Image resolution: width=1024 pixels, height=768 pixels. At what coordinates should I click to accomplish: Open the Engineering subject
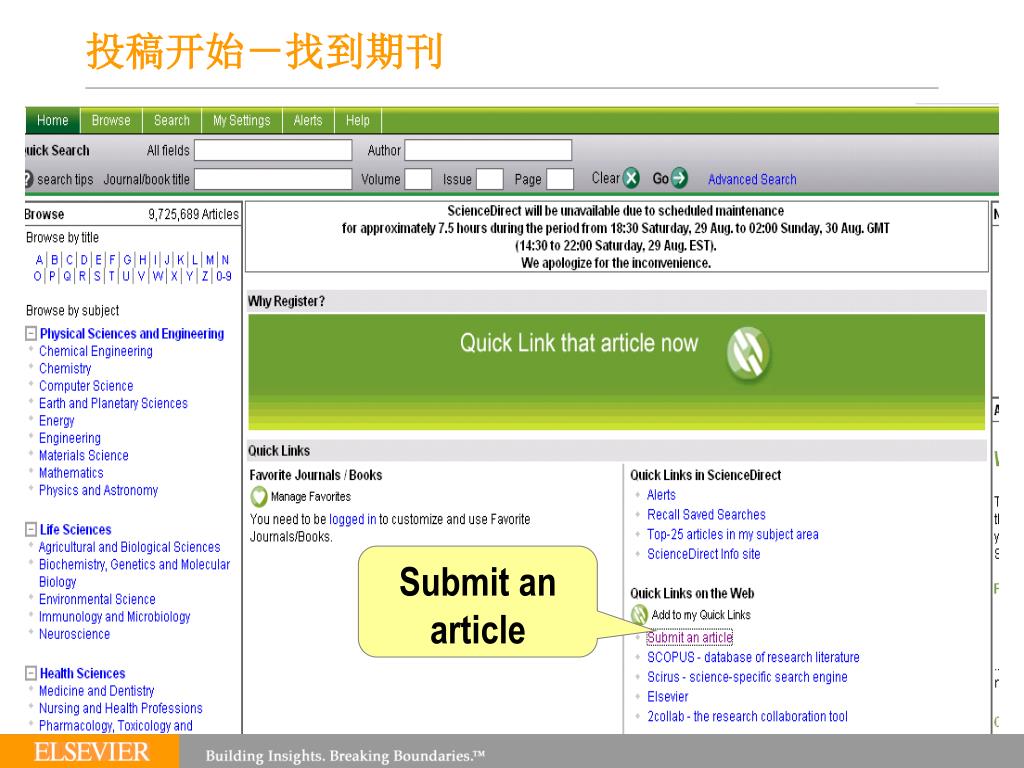[70, 438]
